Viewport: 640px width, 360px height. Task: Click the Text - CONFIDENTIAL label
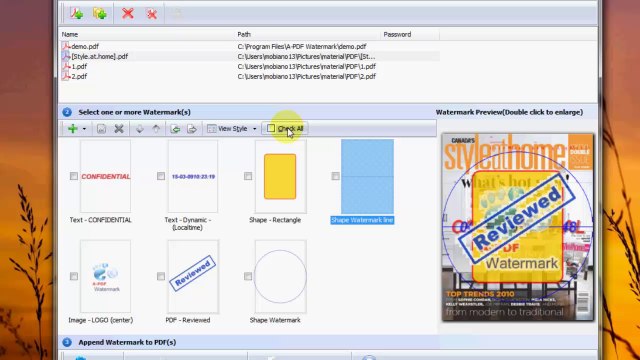tap(100, 220)
